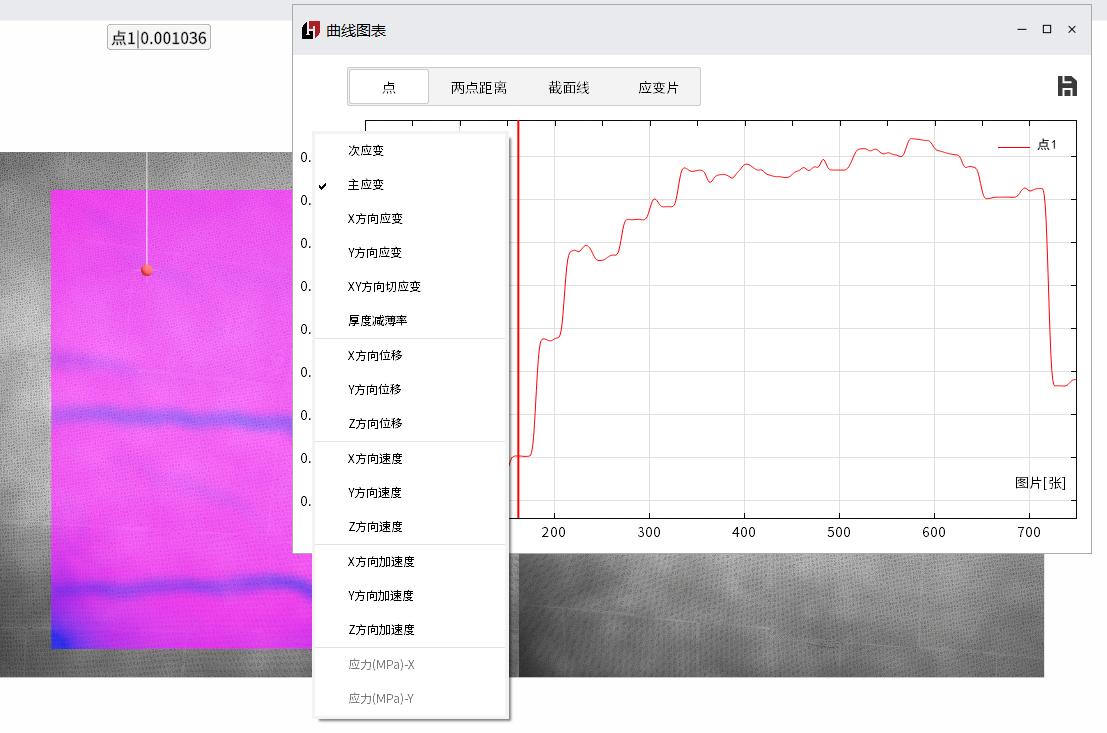This screenshot has height=733, width=1107.
Task: Toggle the checked 主应变 option
Action: tap(366, 185)
